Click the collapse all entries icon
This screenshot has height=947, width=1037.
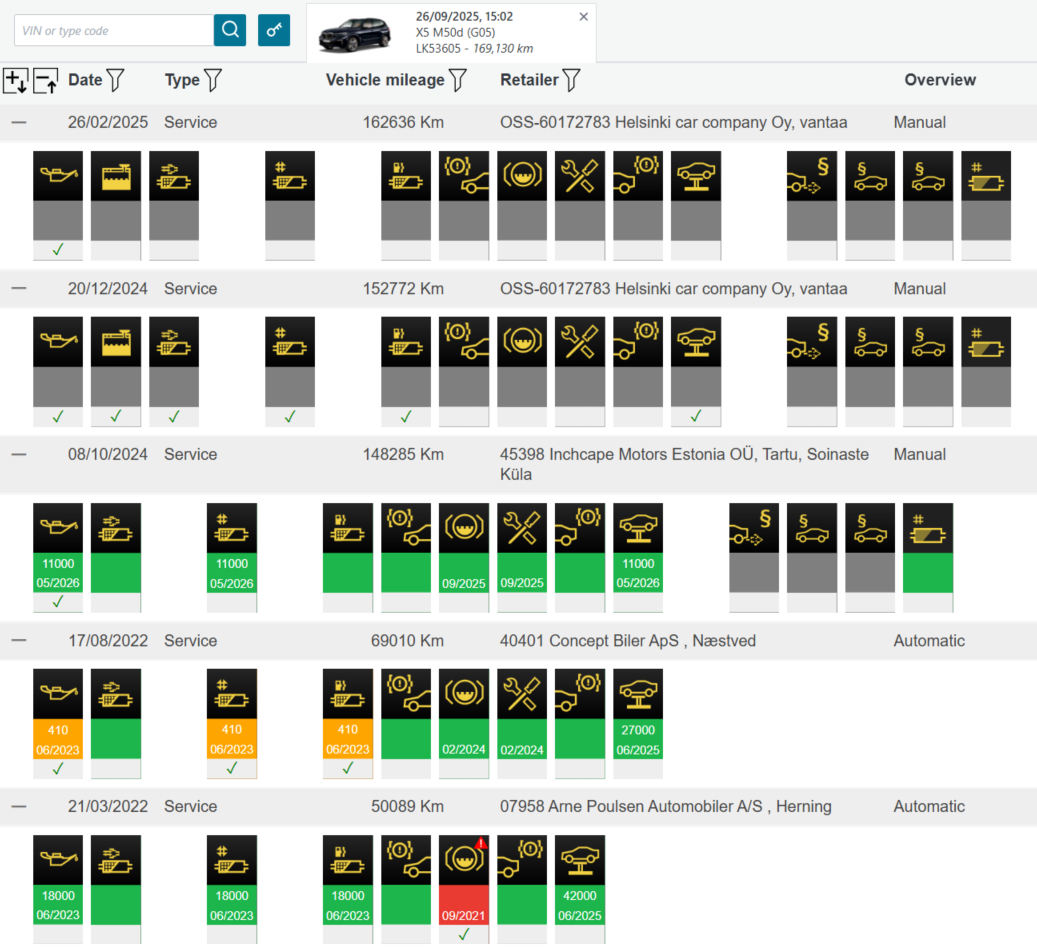click(x=46, y=81)
